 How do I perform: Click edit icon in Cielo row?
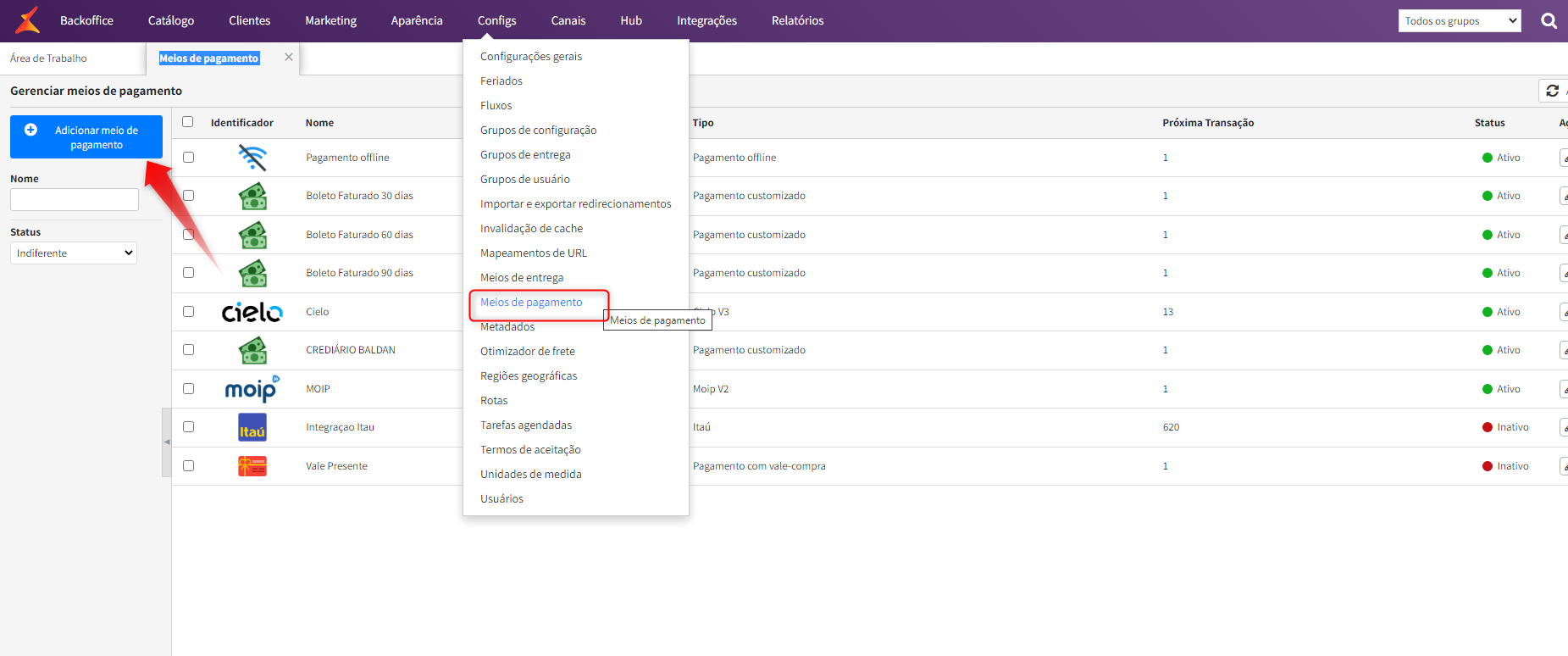coord(1564,312)
